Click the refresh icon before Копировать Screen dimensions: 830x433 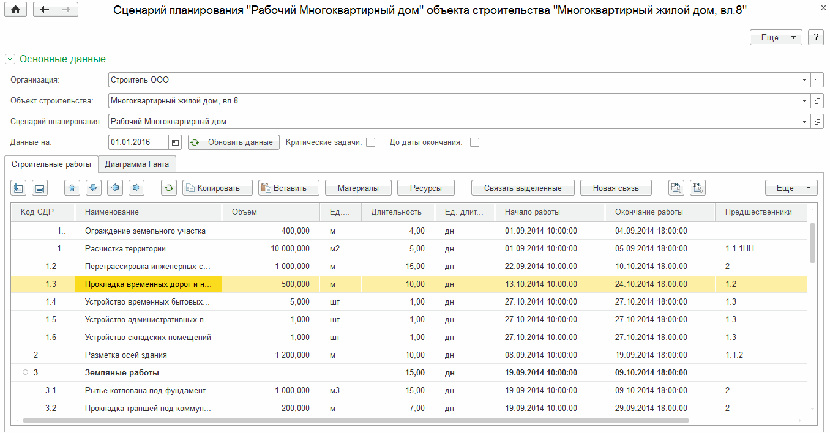click(168, 187)
